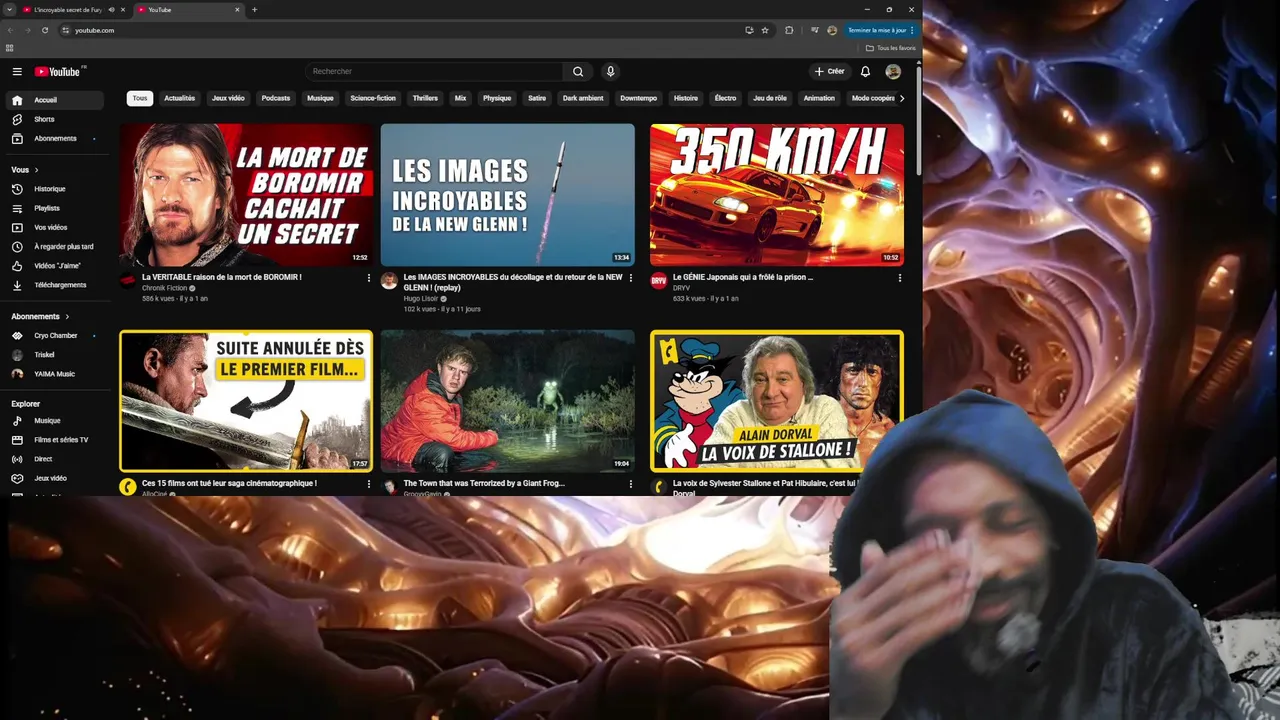
Task: Open La VERITABLE raison BOROMIR title
Action: [x=222, y=277]
